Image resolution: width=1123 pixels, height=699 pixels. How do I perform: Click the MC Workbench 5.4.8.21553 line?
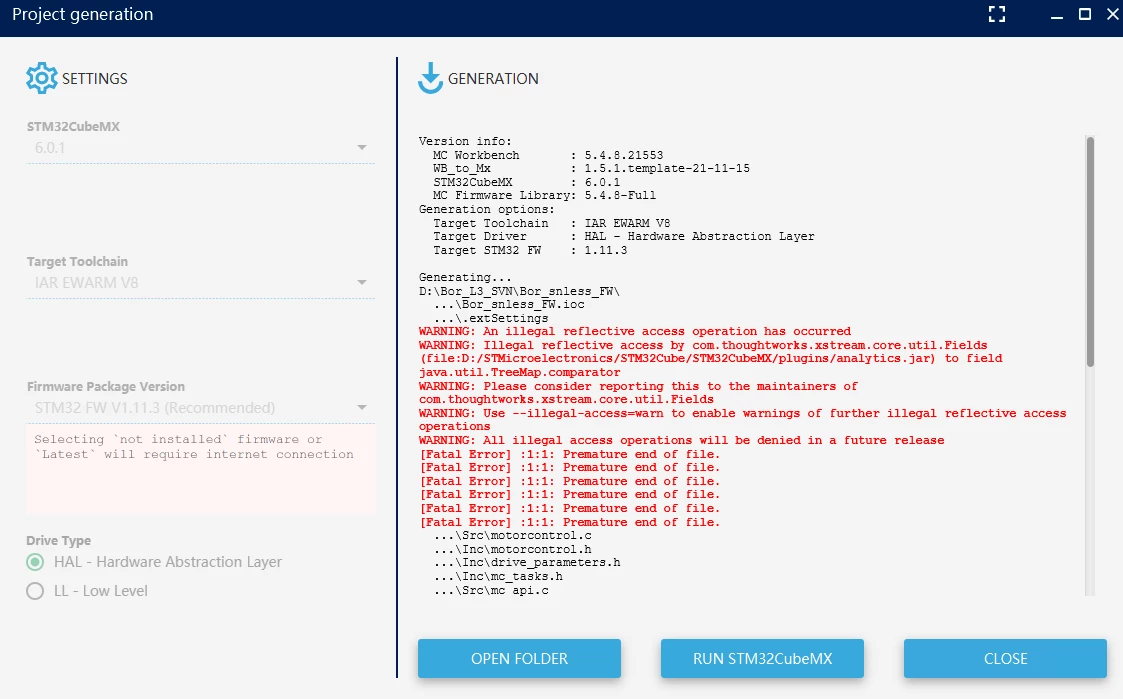[x=548, y=155]
